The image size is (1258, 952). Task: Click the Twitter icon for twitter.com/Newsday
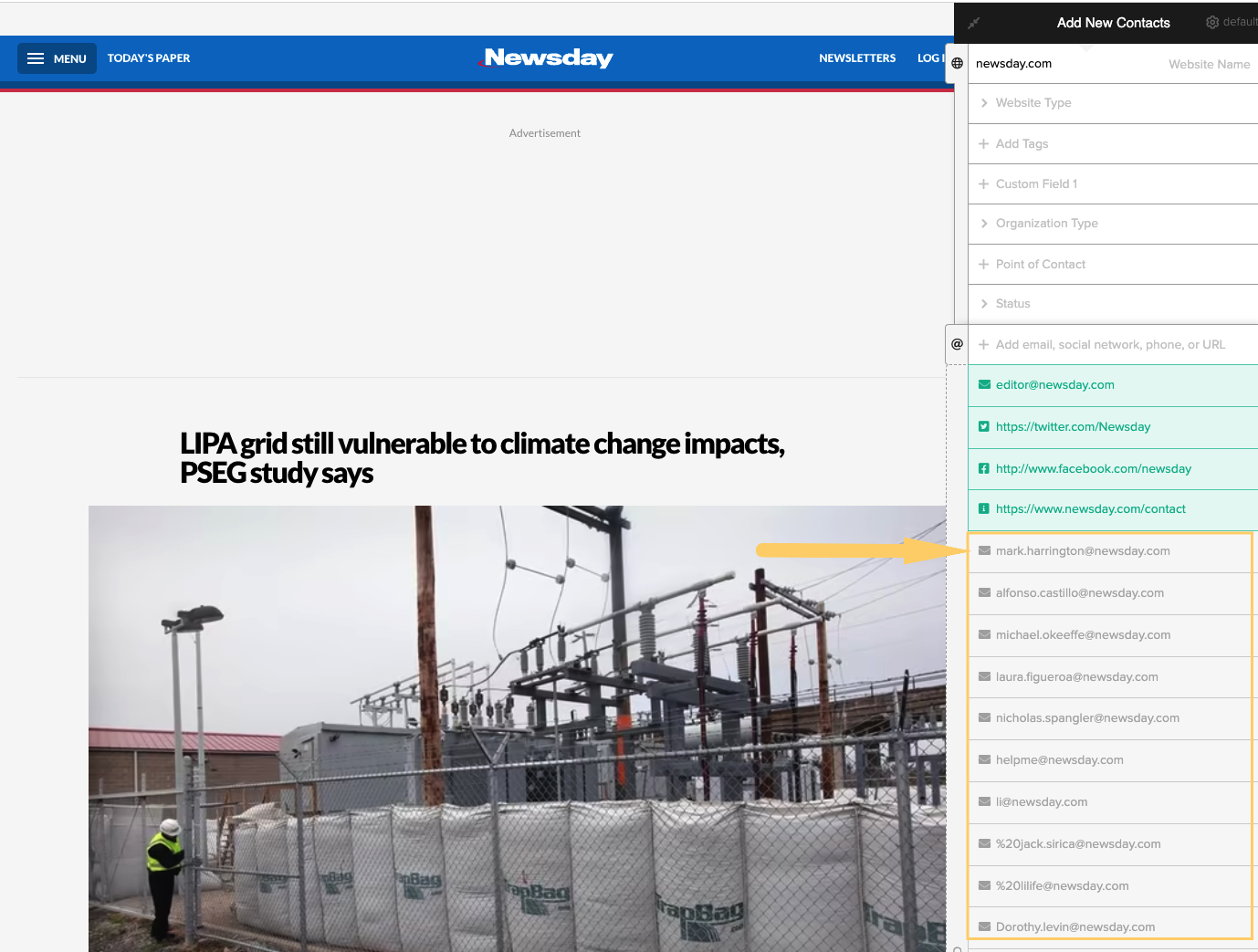click(984, 426)
